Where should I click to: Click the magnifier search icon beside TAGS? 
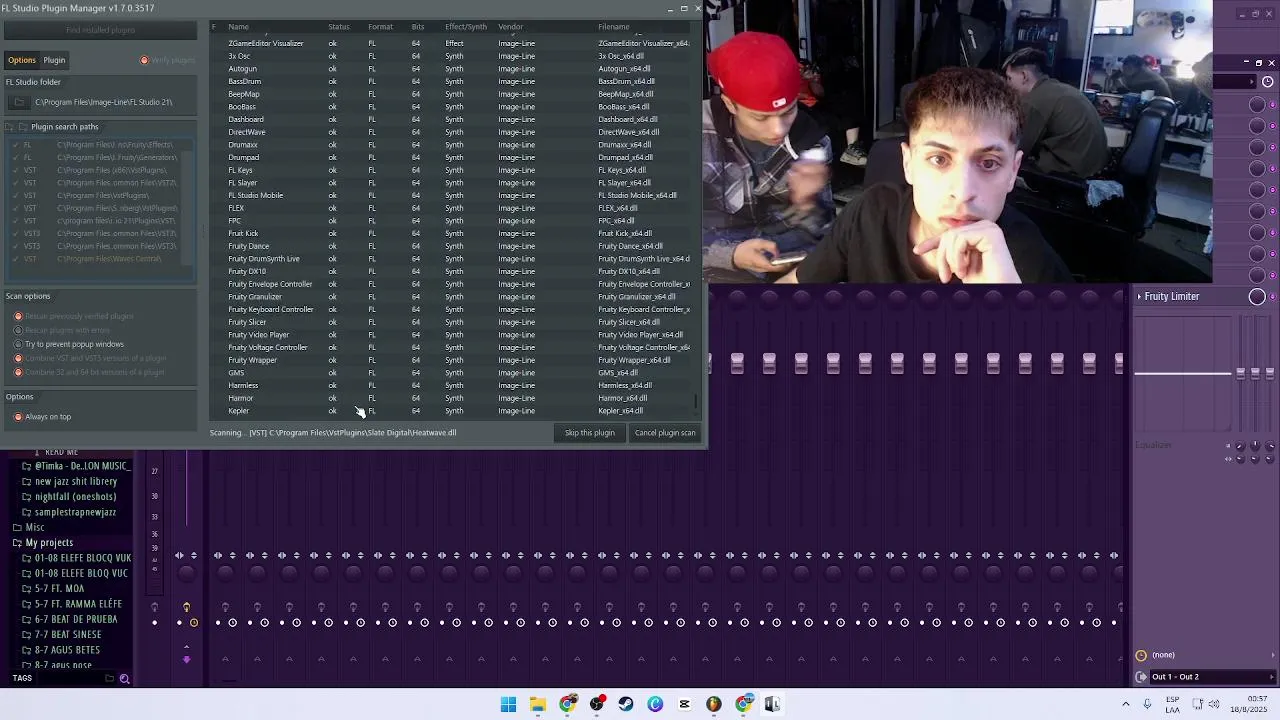124,678
